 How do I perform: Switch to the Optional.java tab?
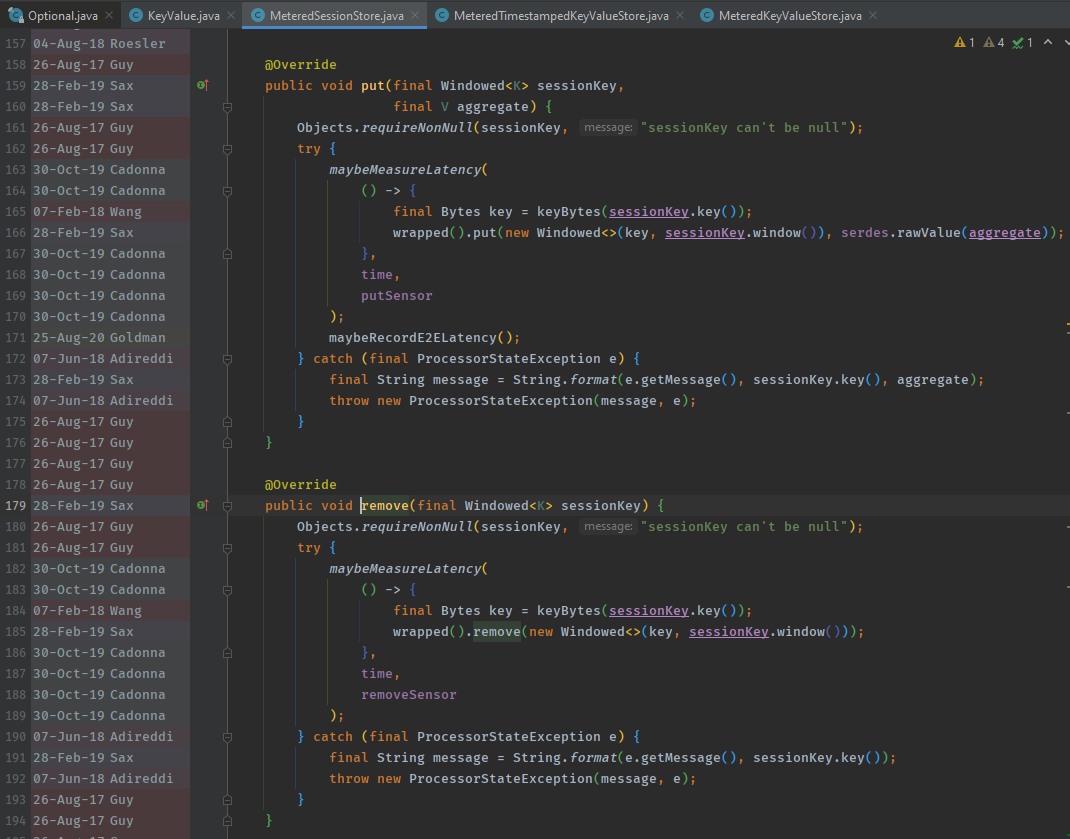(x=62, y=15)
